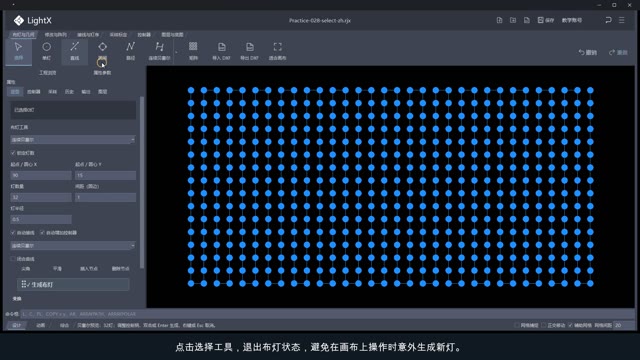Open the modify and array ribbon tab
This screenshot has height=360, width=640.
[x=56, y=35]
